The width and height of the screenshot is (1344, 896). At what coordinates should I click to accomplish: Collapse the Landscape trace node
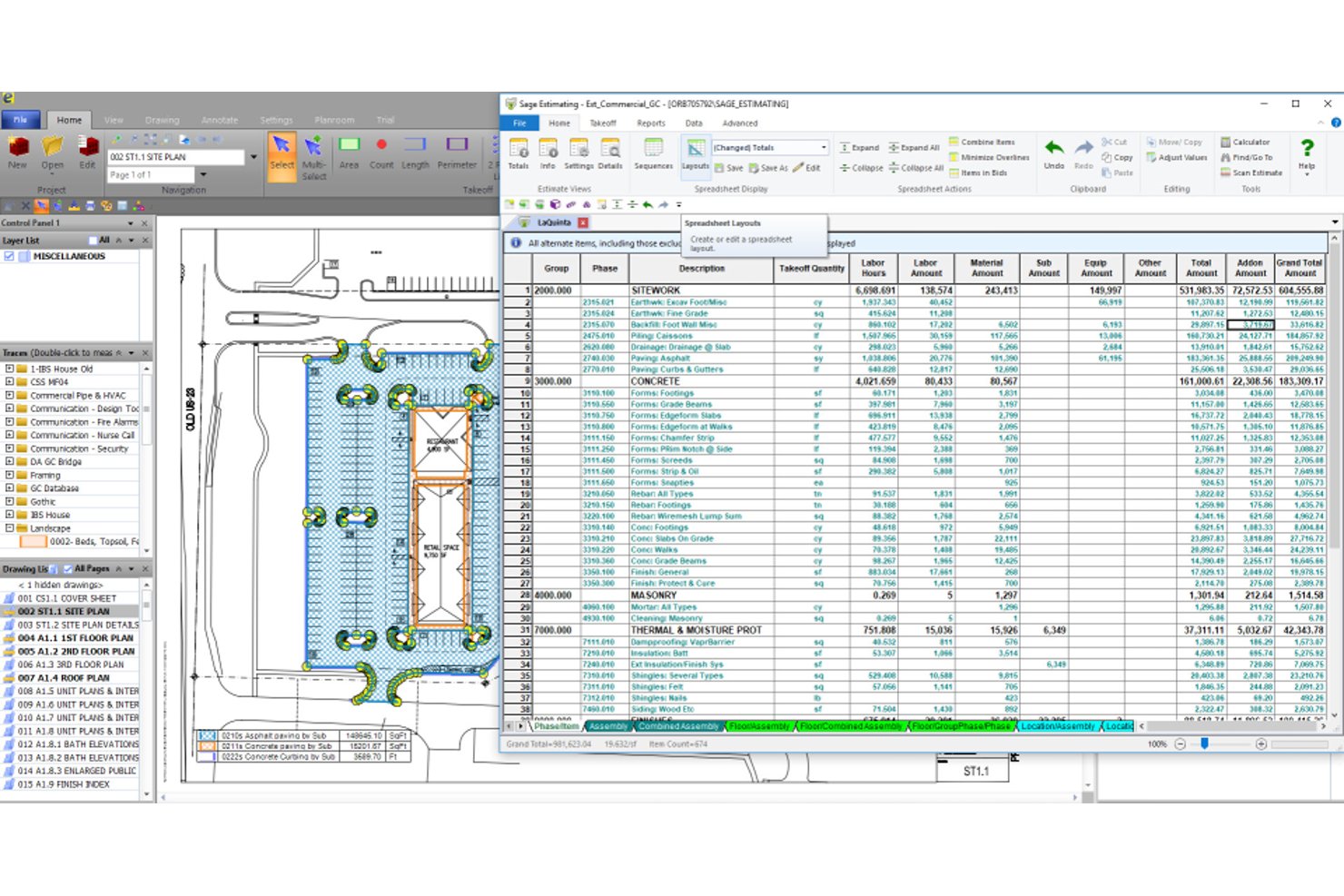[9, 528]
